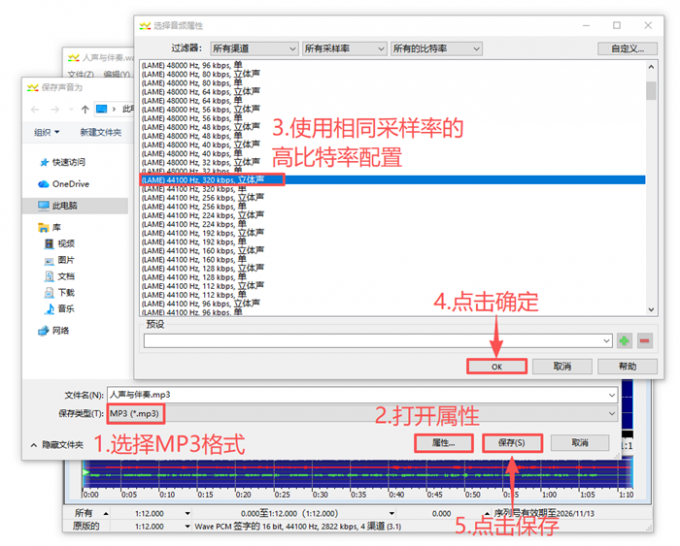
Task: Open the 图片 library
Action: tap(60, 260)
